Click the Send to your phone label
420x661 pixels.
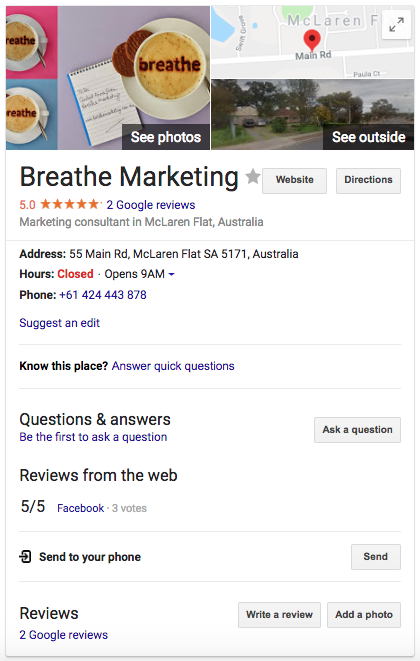[90, 557]
